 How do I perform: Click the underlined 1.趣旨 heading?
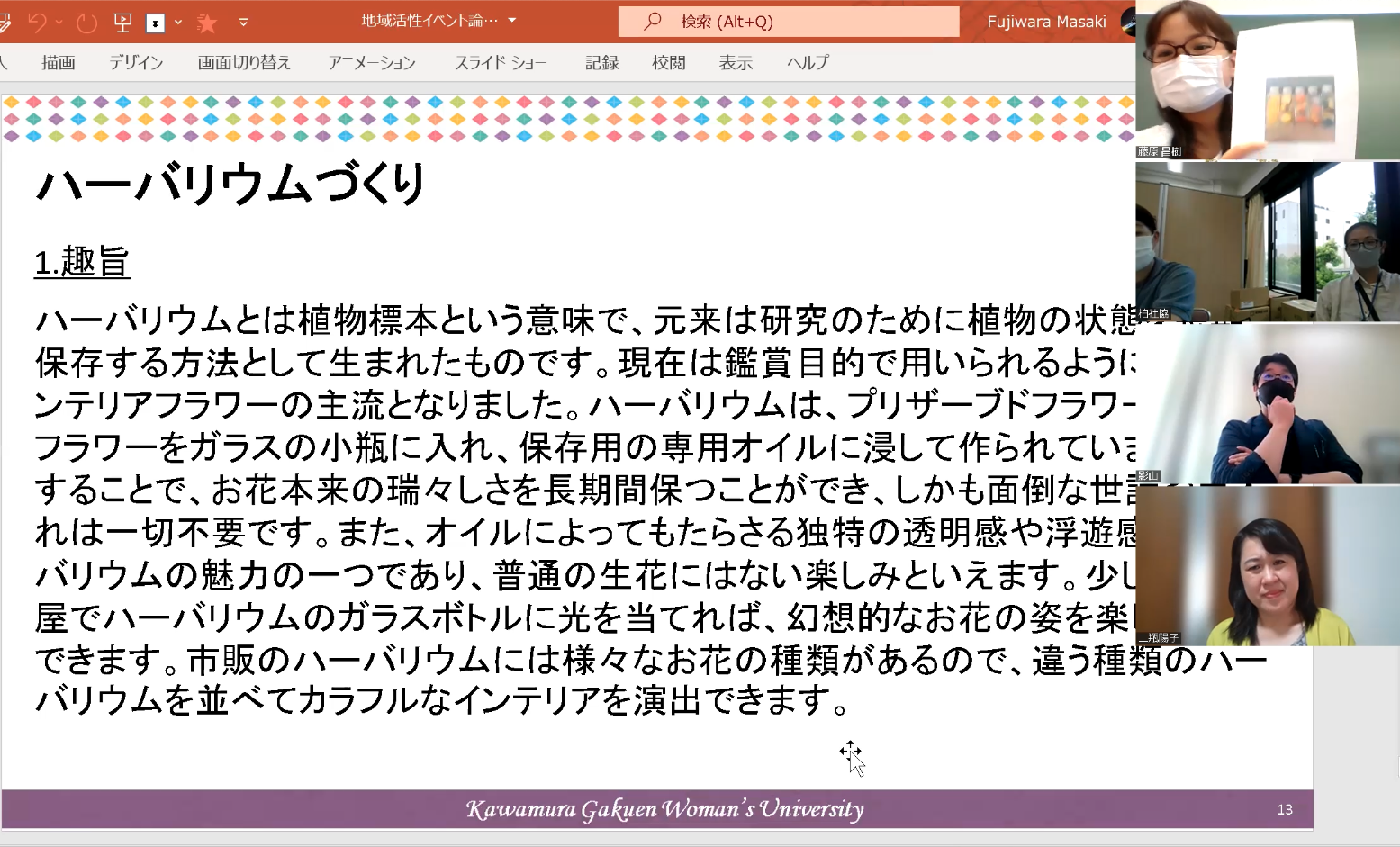coord(82,262)
